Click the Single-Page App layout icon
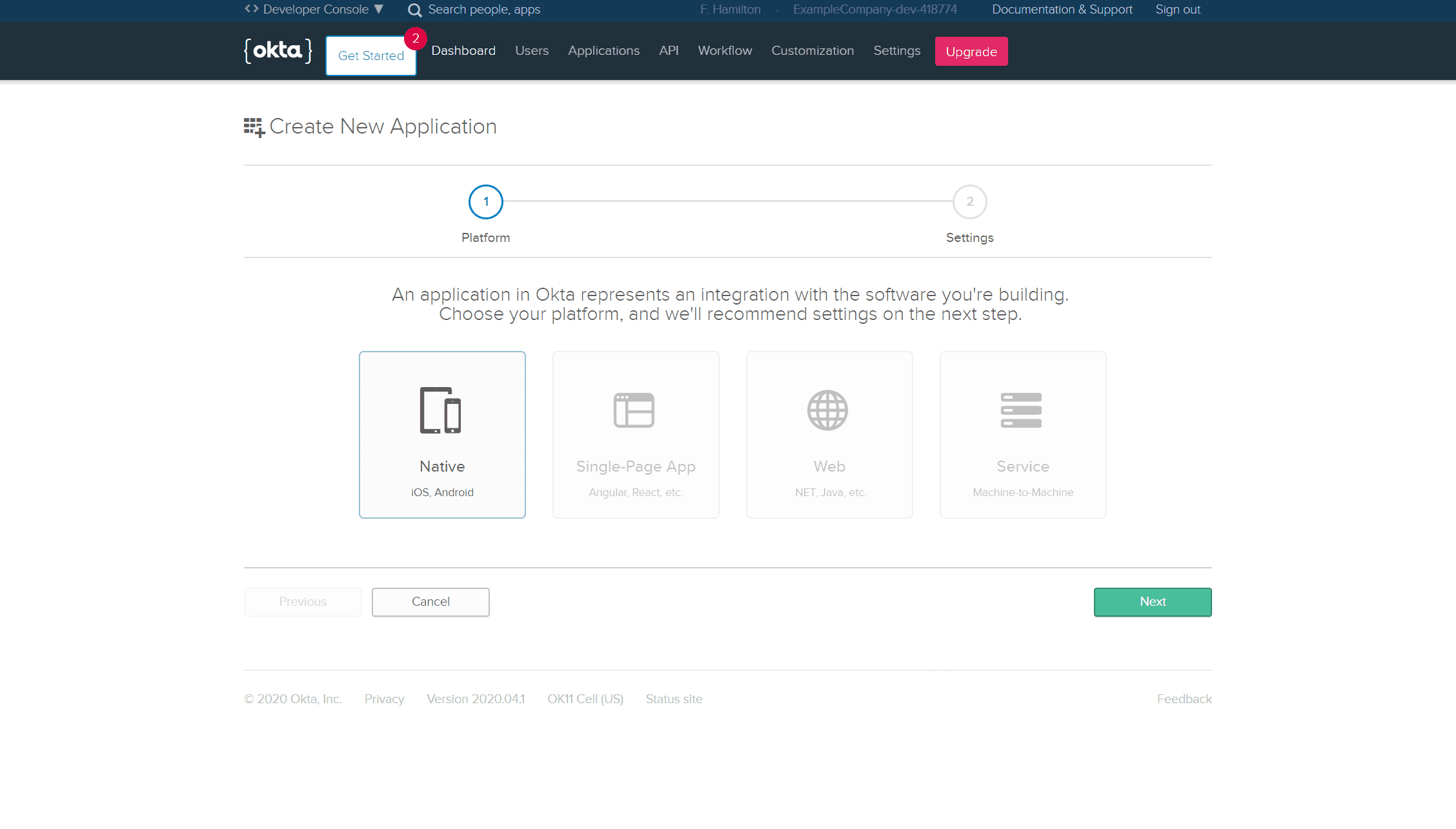 (x=634, y=410)
